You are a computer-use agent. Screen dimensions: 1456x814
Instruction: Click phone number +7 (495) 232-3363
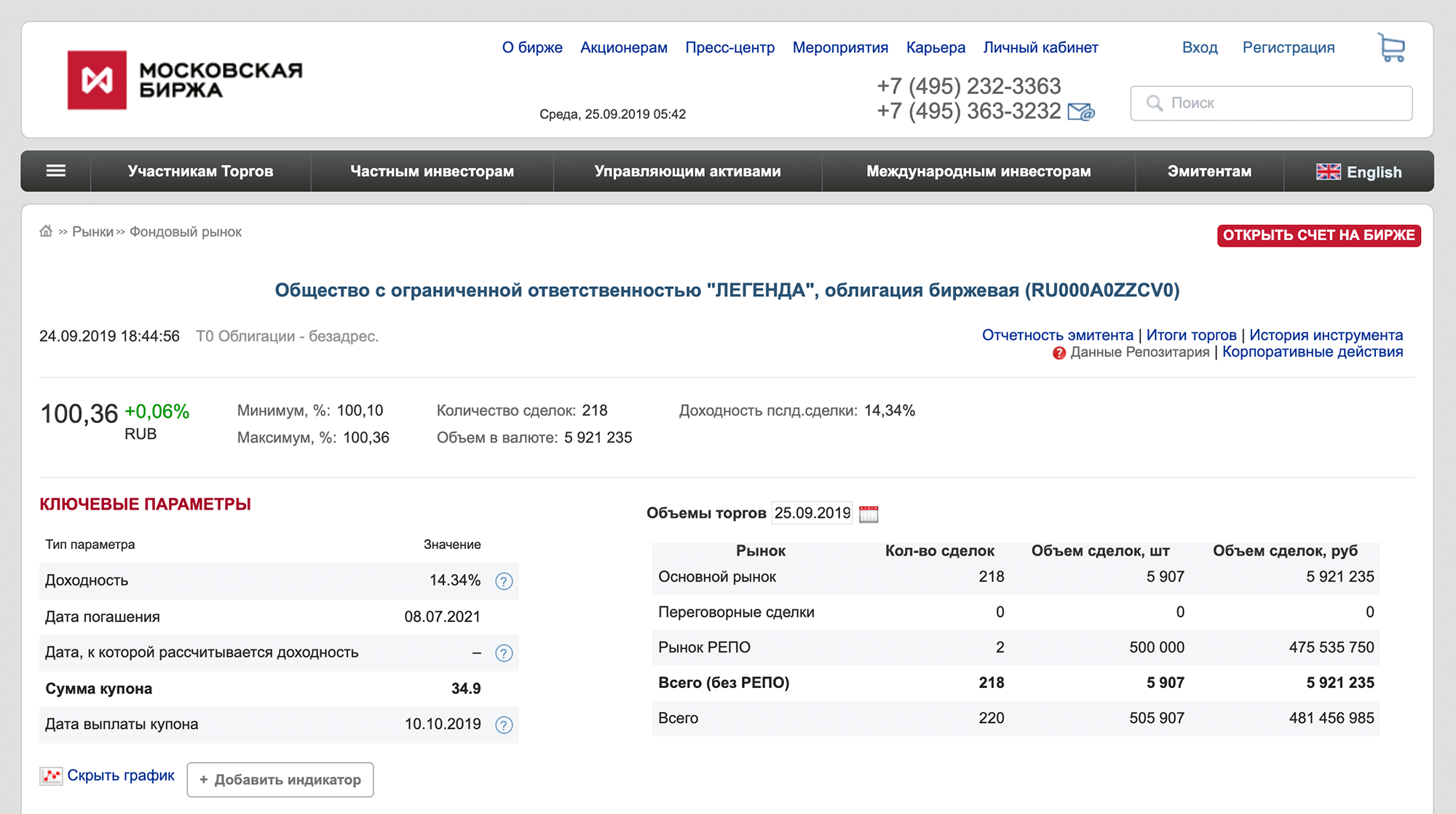pyautogui.click(x=969, y=87)
